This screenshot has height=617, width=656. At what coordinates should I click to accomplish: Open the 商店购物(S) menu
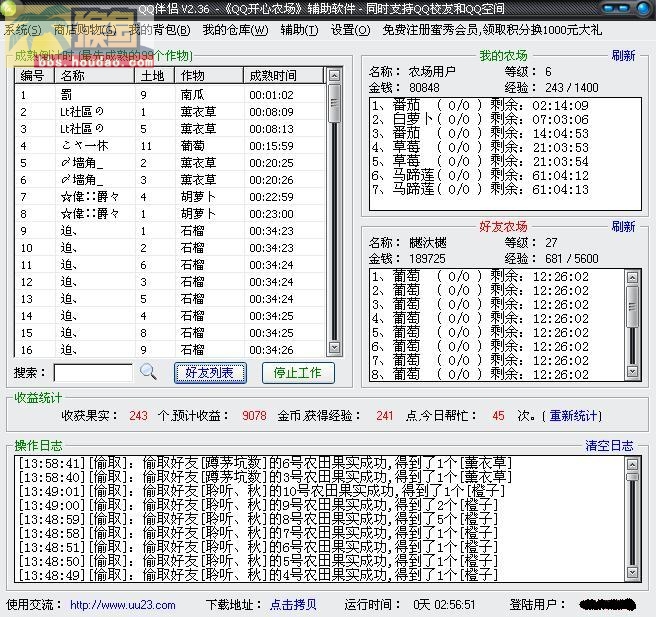pos(85,30)
